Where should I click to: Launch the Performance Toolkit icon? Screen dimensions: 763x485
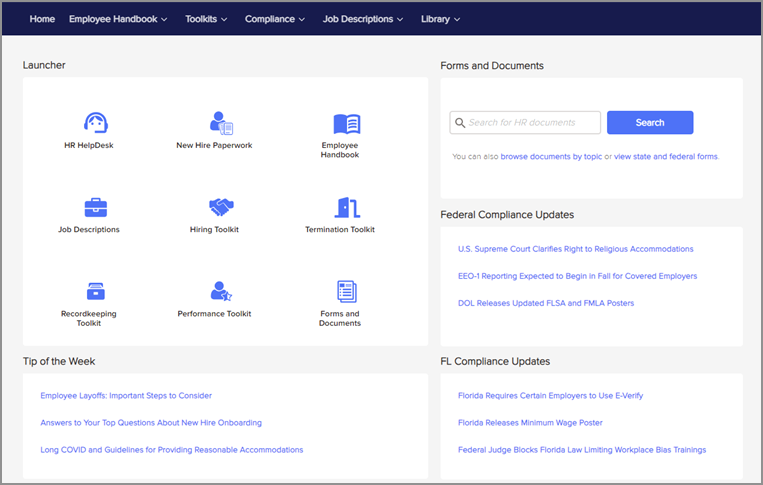tap(221, 291)
